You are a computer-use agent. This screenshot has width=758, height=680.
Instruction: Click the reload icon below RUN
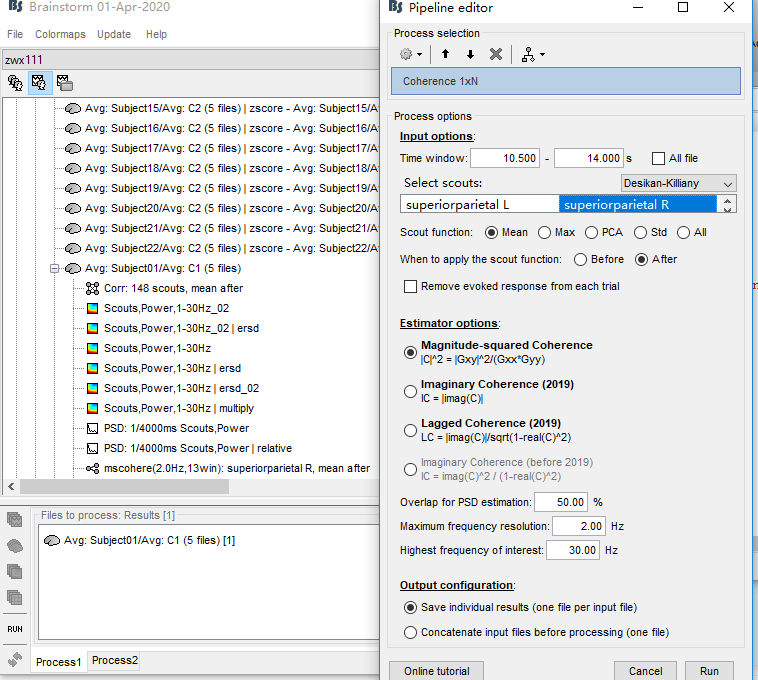pos(15,659)
